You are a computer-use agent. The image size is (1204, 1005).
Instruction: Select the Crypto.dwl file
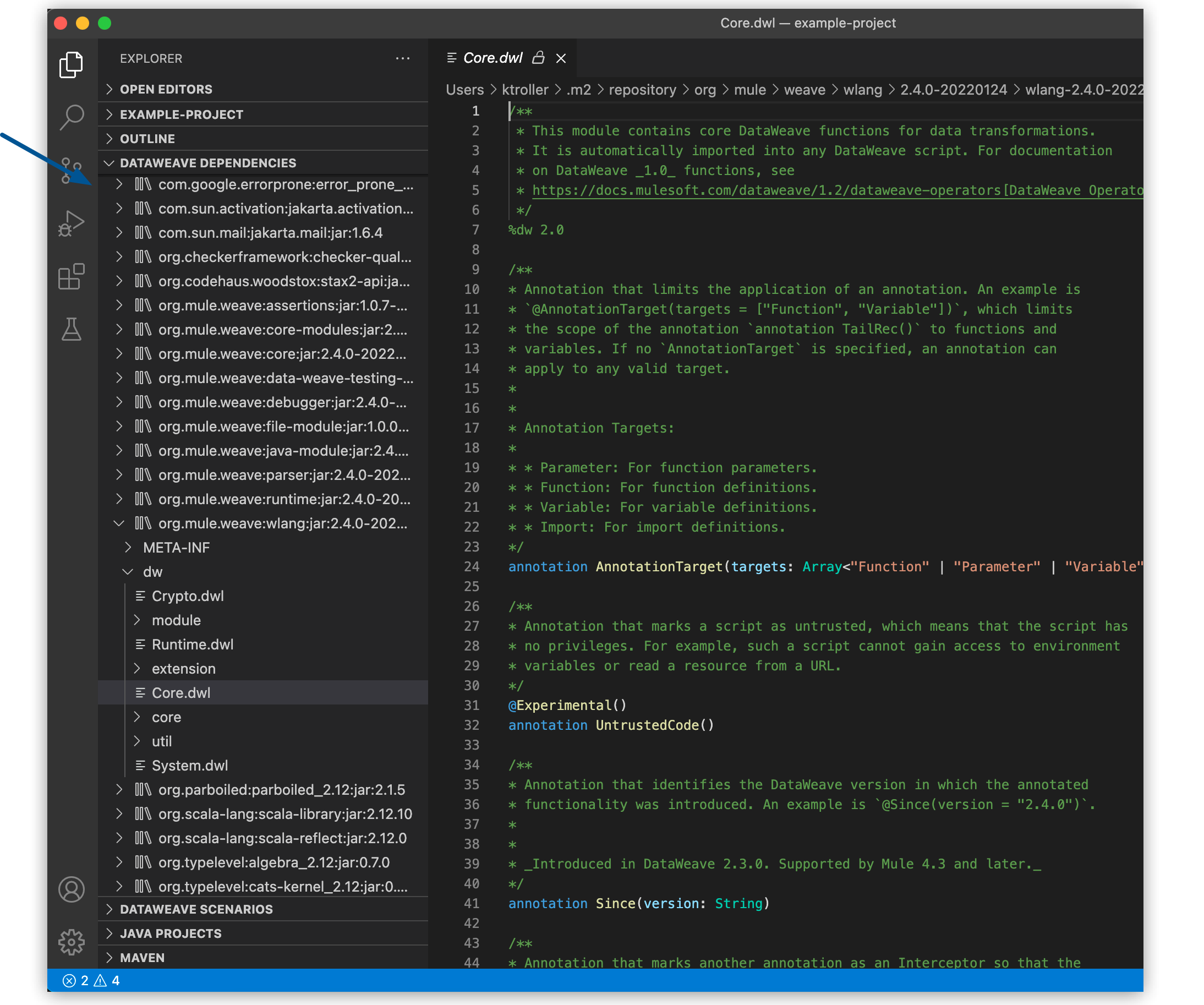(188, 596)
